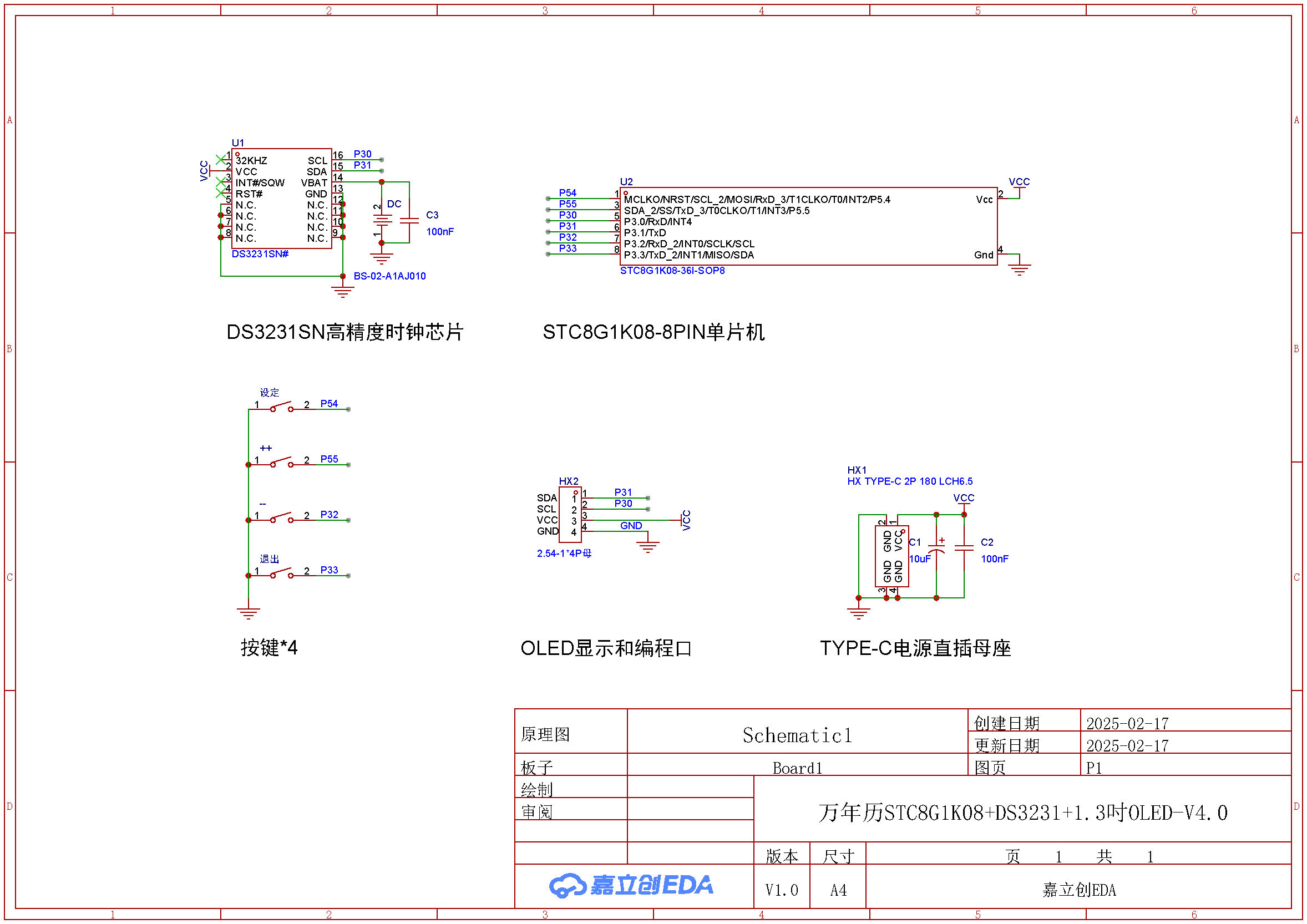The height and width of the screenshot is (924, 1307).
Task: Click the no-connect X on INT#/SQW pin
Action: click(220, 182)
